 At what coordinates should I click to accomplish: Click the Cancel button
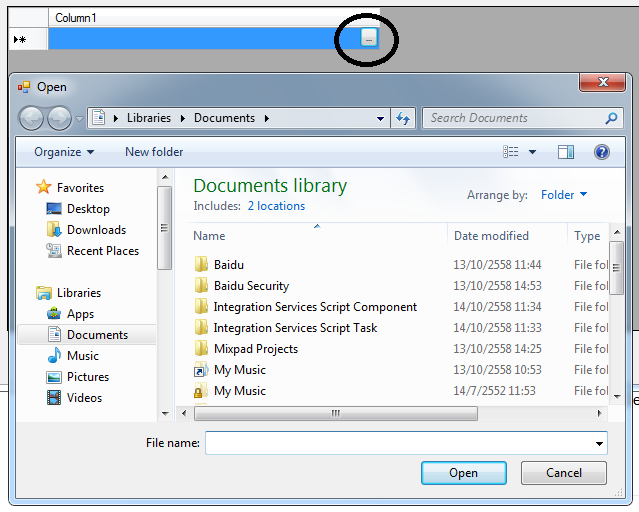(x=564, y=473)
